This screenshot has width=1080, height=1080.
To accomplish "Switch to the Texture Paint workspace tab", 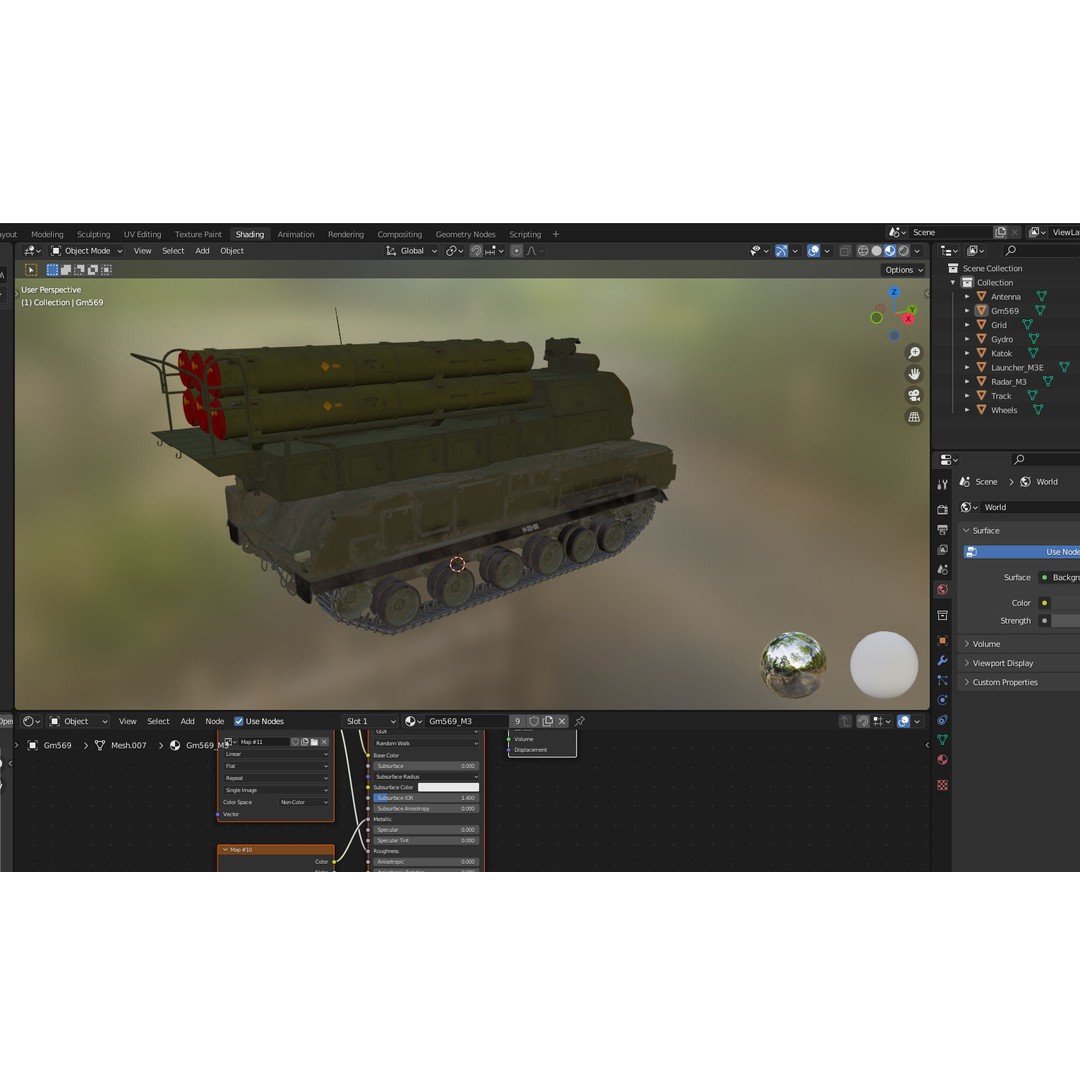I will [x=198, y=234].
